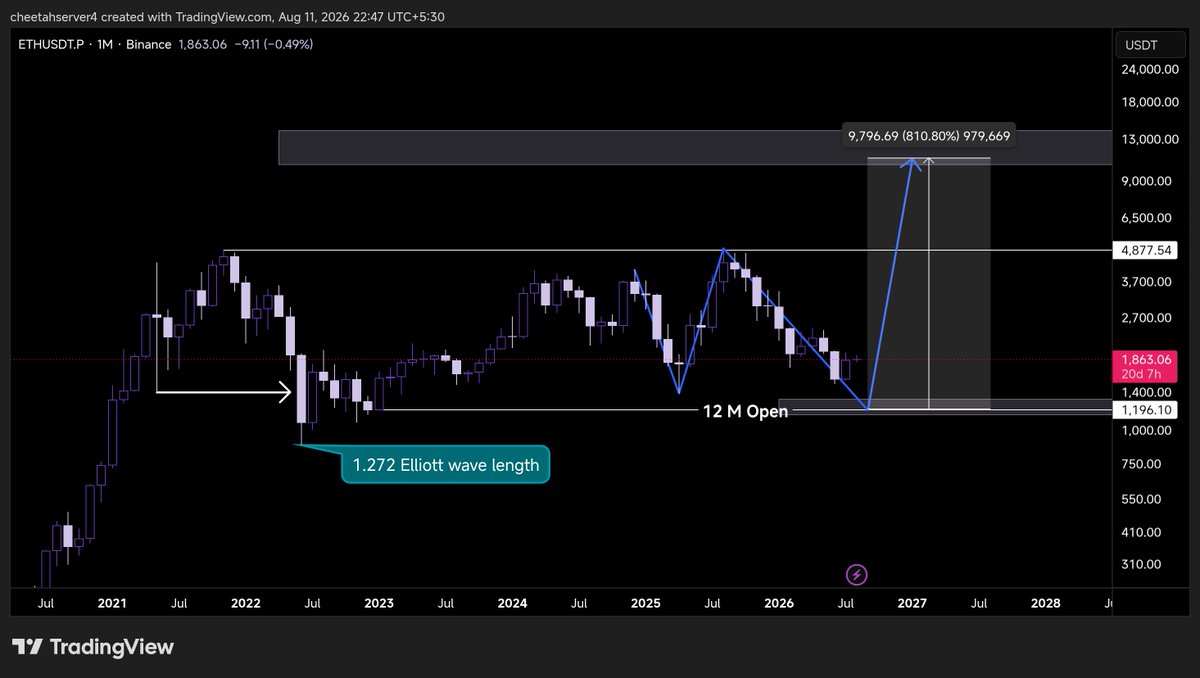Click the purple lightning bolt event icon
The height and width of the screenshot is (678, 1200).
click(857, 574)
